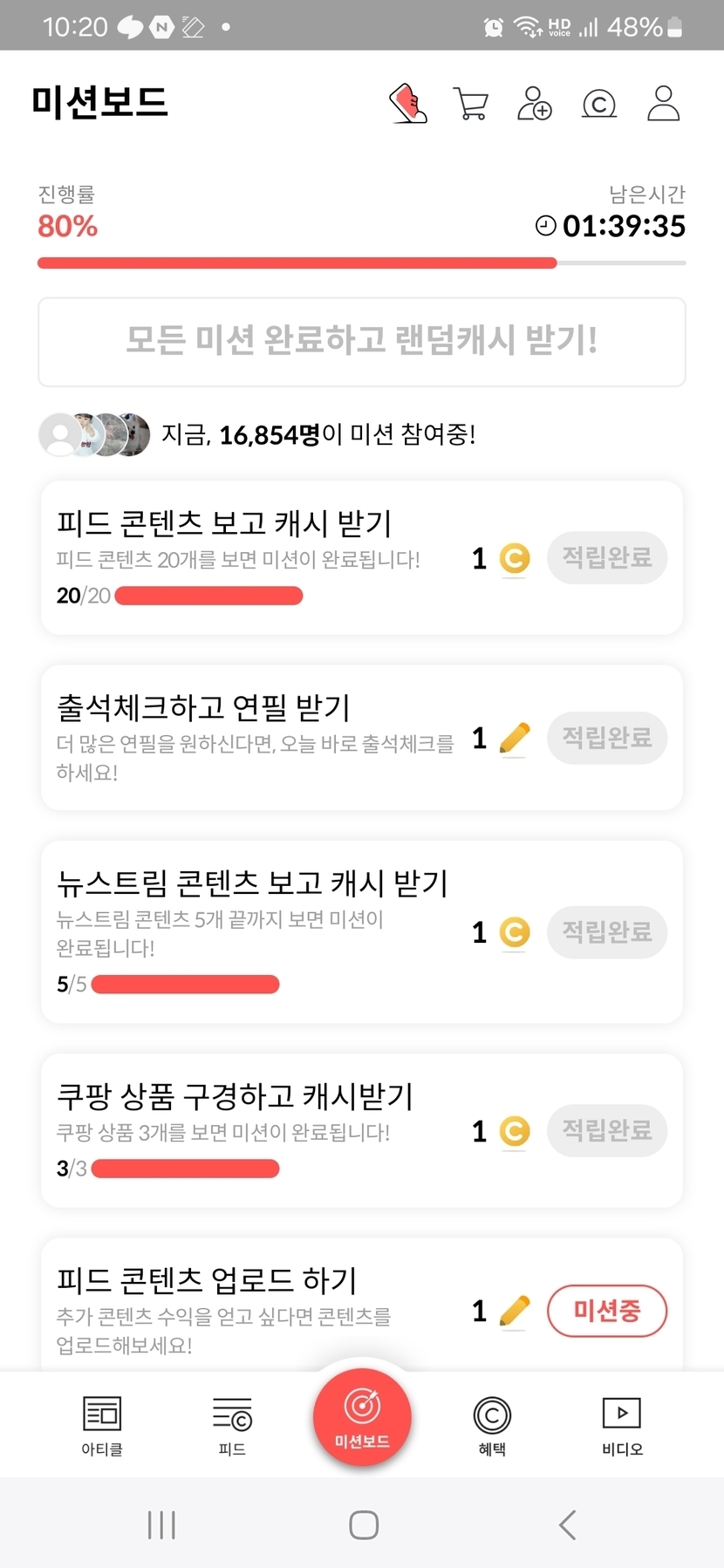This screenshot has height=1568, width=724.
Task: Tap the Android back navigation button
Action: [x=567, y=1524]
